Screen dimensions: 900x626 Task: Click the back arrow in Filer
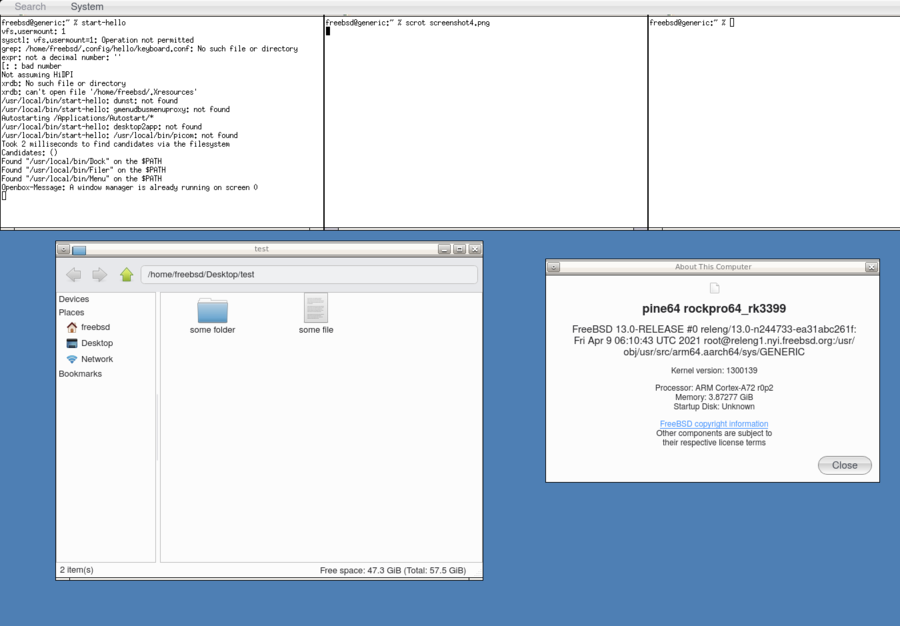pyautogui.click(x=74, y=275)
